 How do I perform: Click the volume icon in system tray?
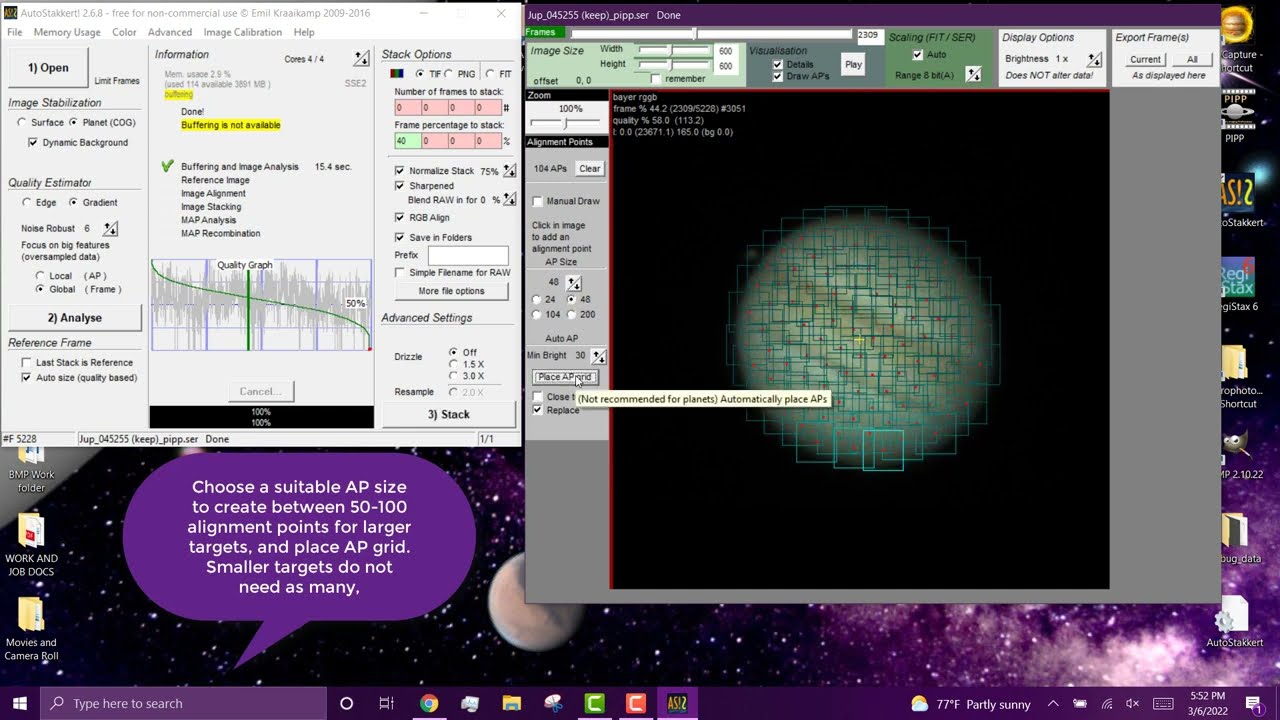point(1133,703)
